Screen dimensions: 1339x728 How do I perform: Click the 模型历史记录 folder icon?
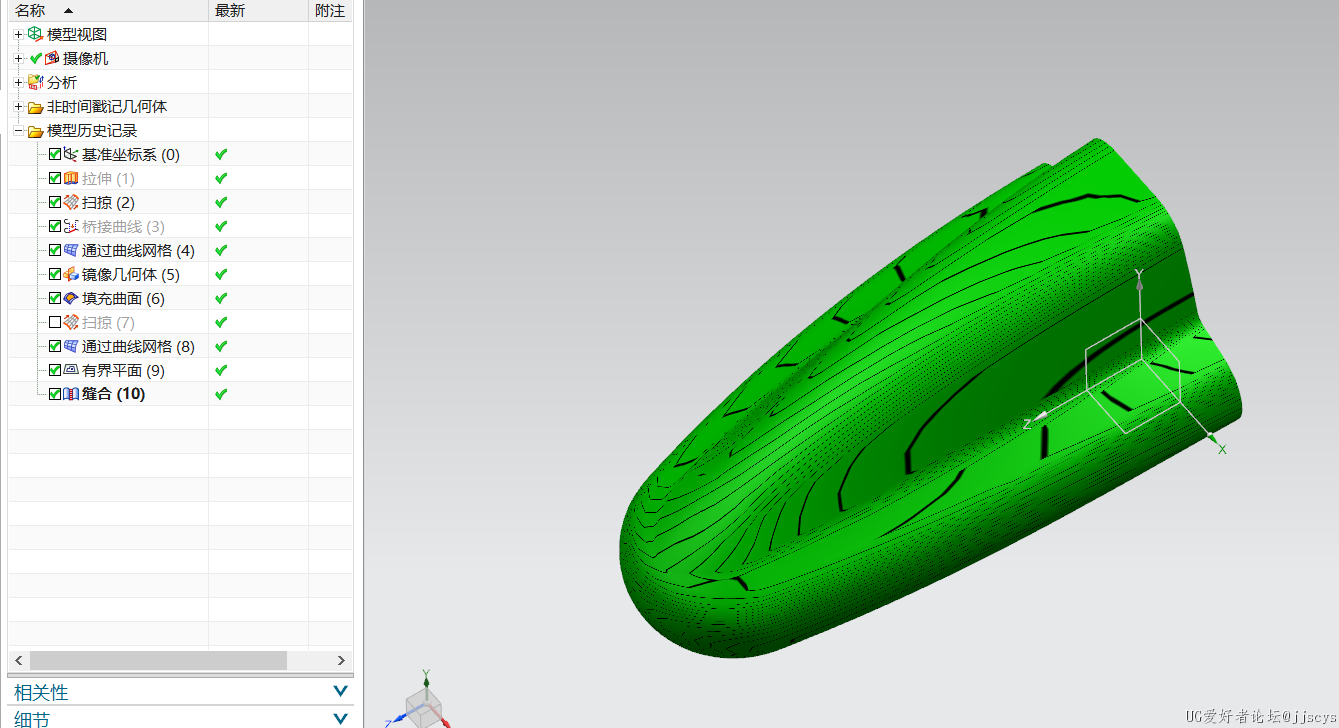coord(36,131)
